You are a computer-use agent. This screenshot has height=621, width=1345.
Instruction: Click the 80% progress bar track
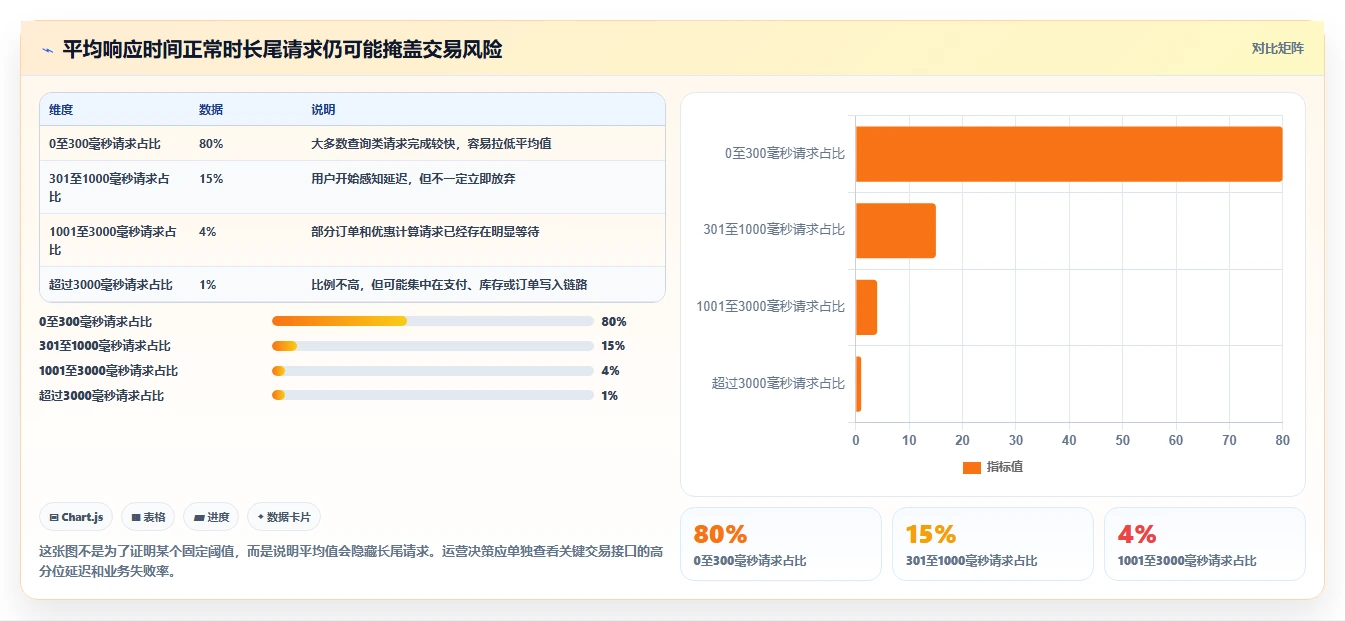(x=433, y=321)
